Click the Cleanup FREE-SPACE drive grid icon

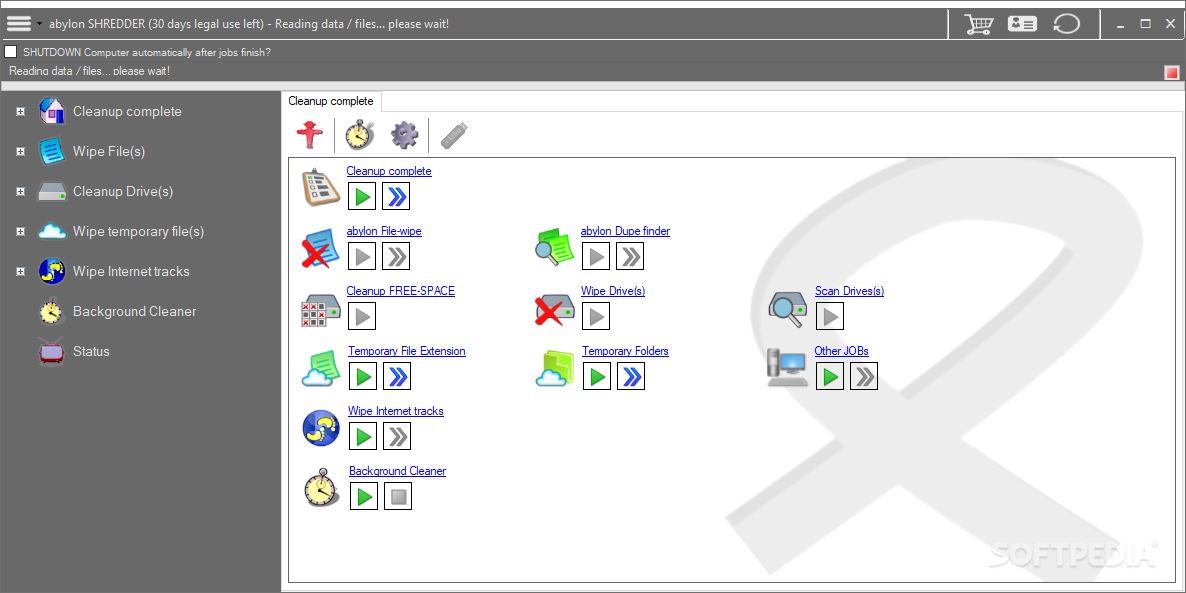click(x=321, y=309)
